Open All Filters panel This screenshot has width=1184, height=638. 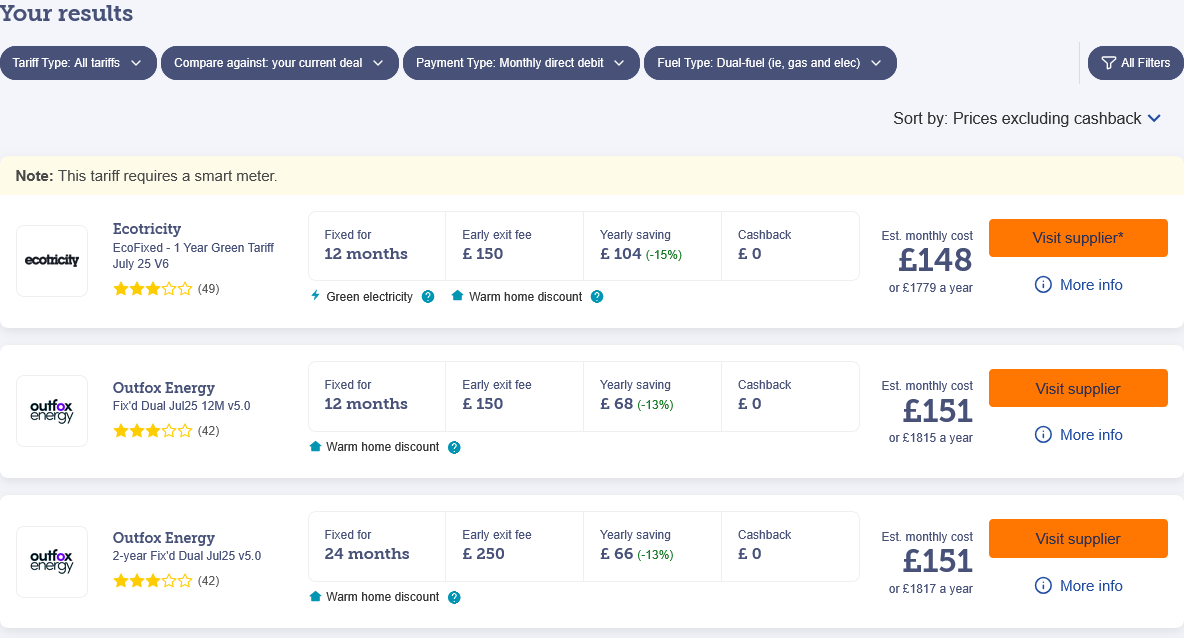tap(1136, 63)
